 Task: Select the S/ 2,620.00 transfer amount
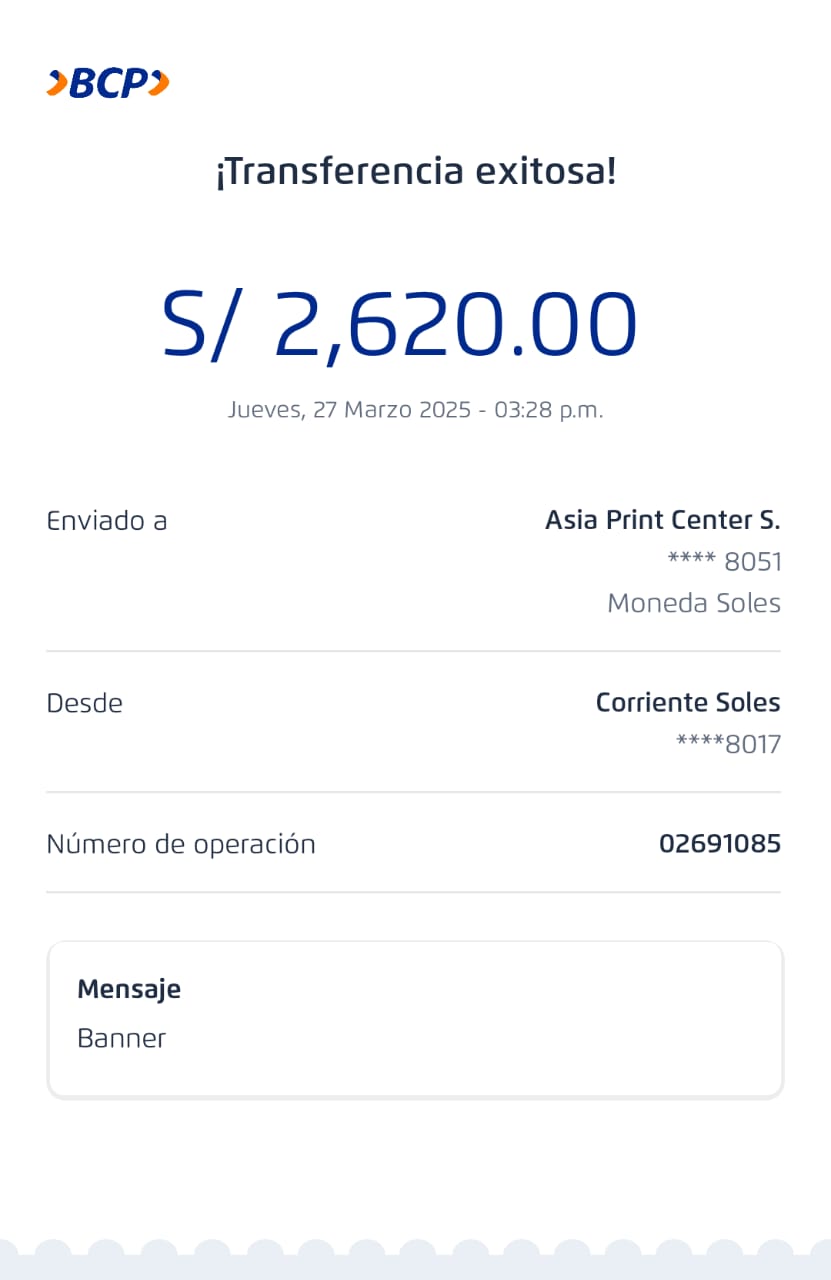[399, 325]
